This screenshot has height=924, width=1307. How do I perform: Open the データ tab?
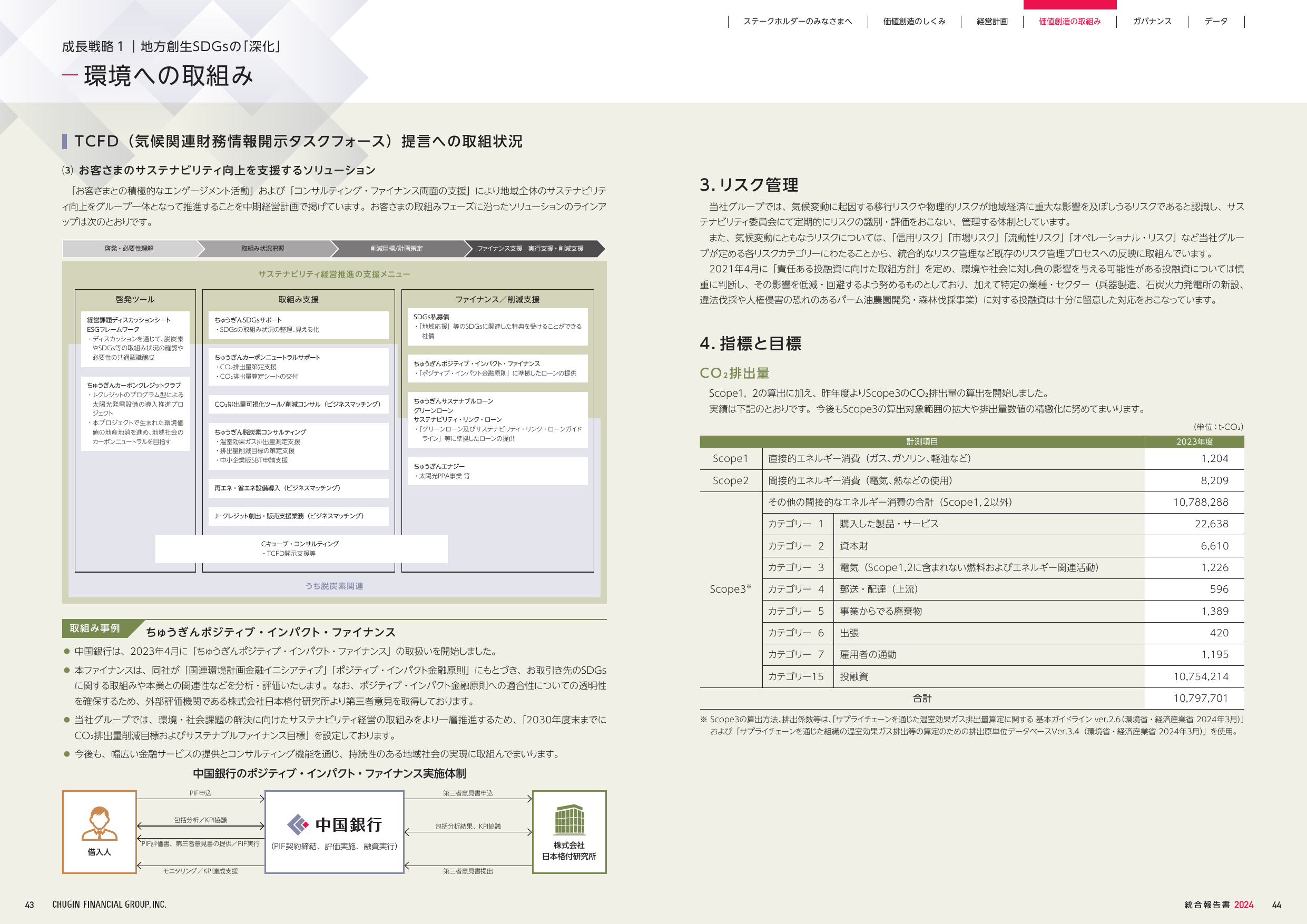[1216, 22]
